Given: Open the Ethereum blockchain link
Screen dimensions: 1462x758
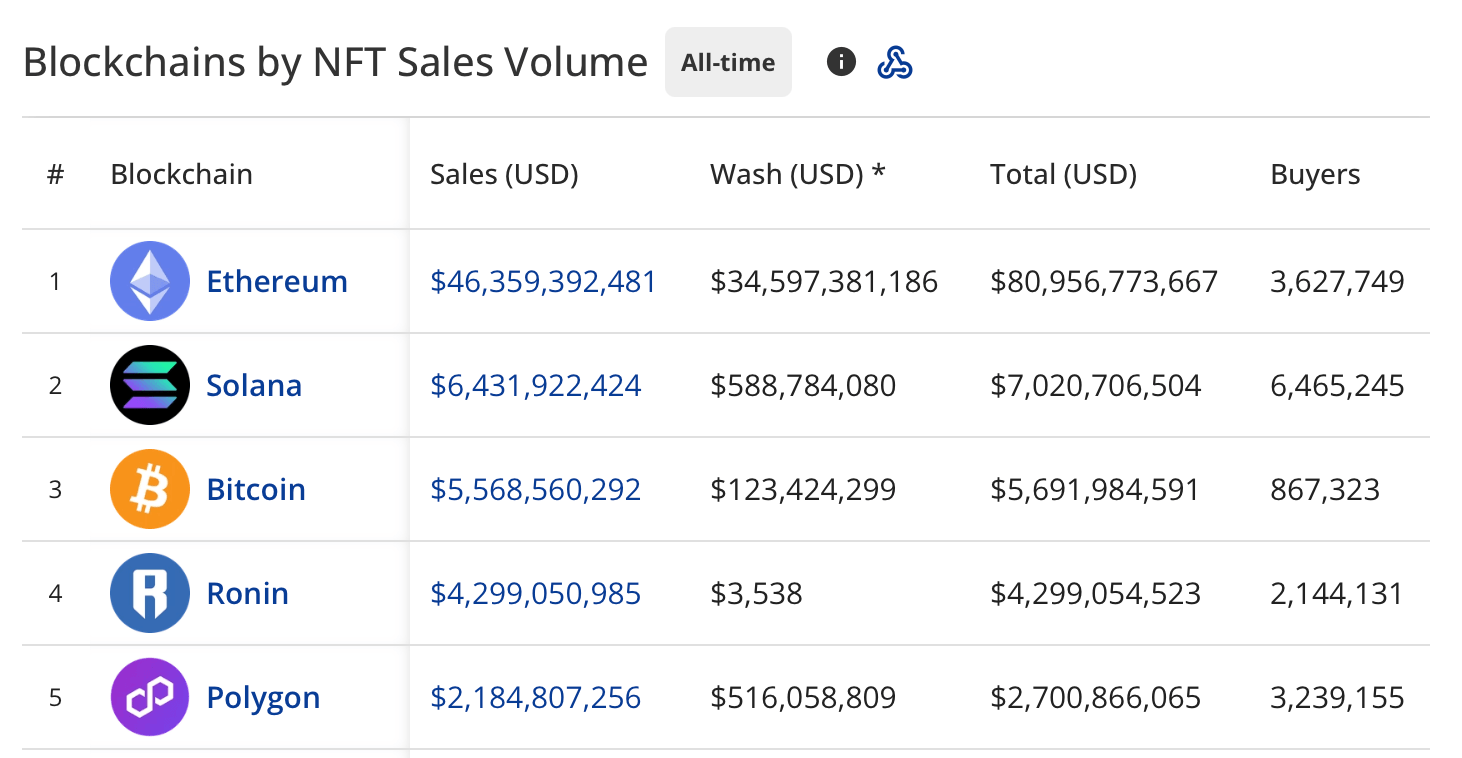Looking at the screenshot, I should tap(277, 281).
